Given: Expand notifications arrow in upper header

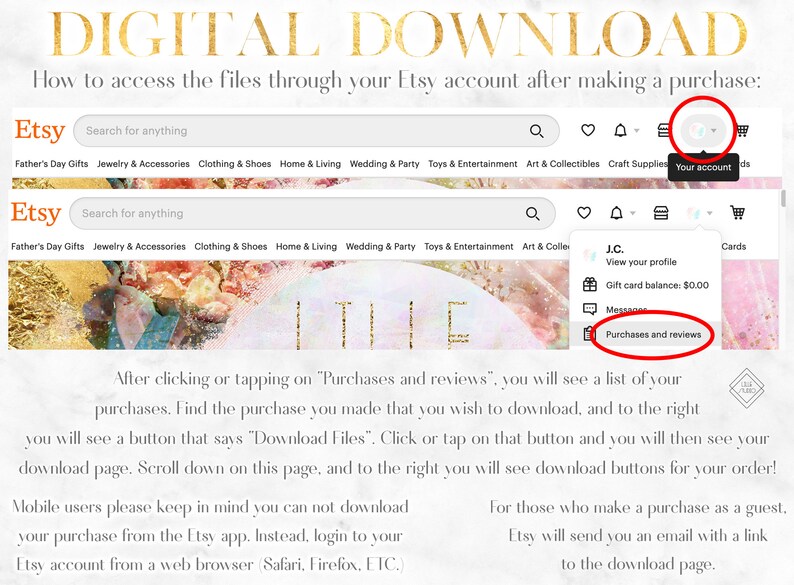Looking at the screenshot, I should pos(637,131).
